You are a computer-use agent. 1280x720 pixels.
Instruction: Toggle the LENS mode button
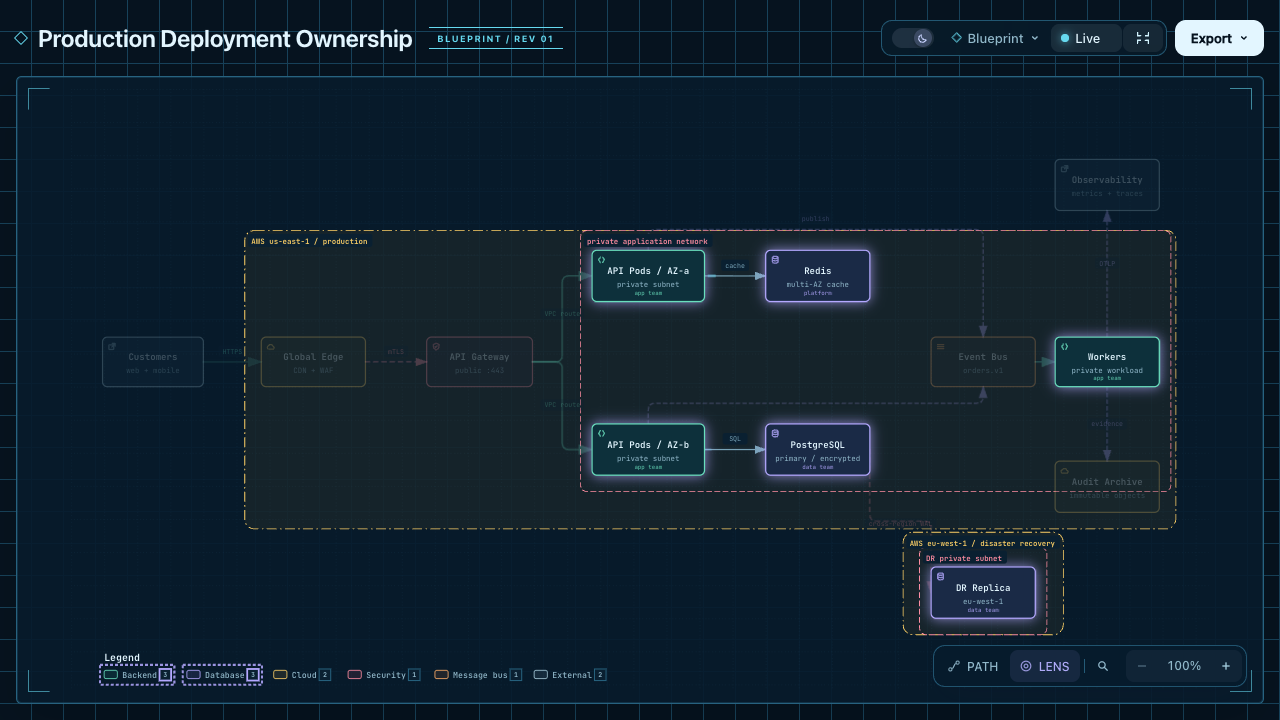[1044, 666]
